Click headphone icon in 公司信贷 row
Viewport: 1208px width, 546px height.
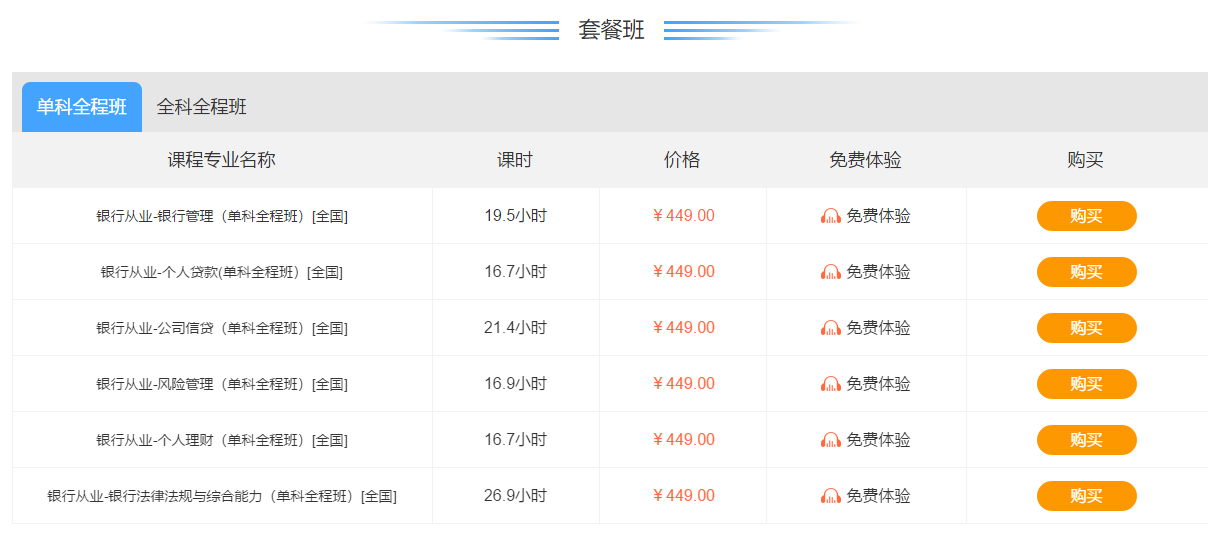831,328
